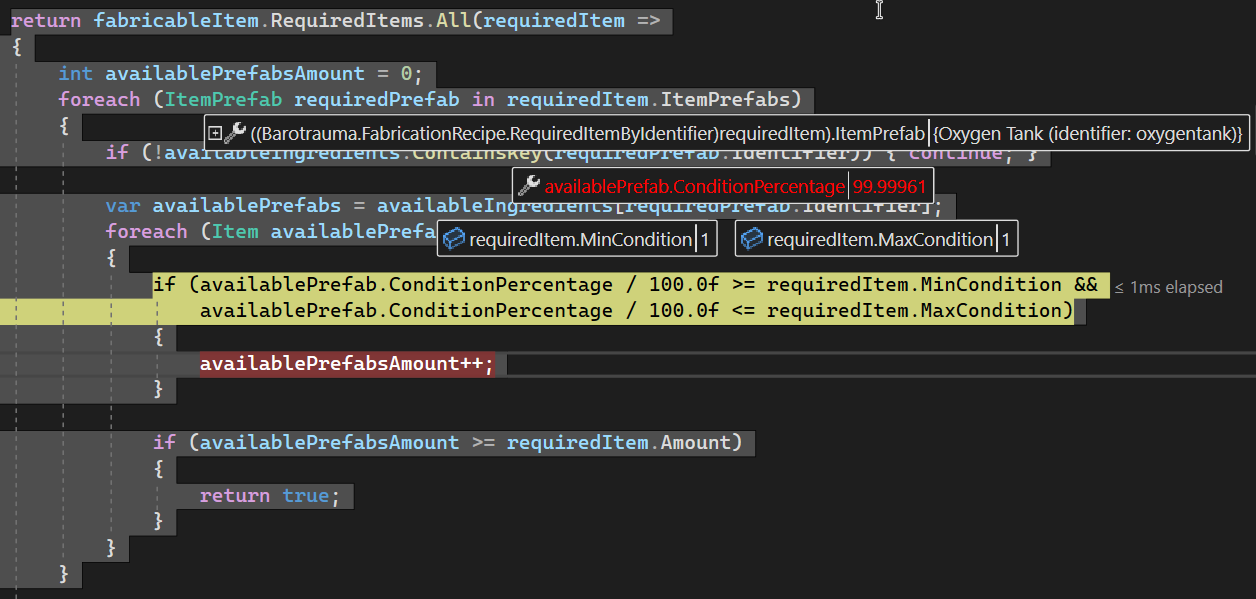Screen dimensions: 1256x599
Task: Click wrench icon beside ConditionPercentage tooltip
Action: pos(527,185)
